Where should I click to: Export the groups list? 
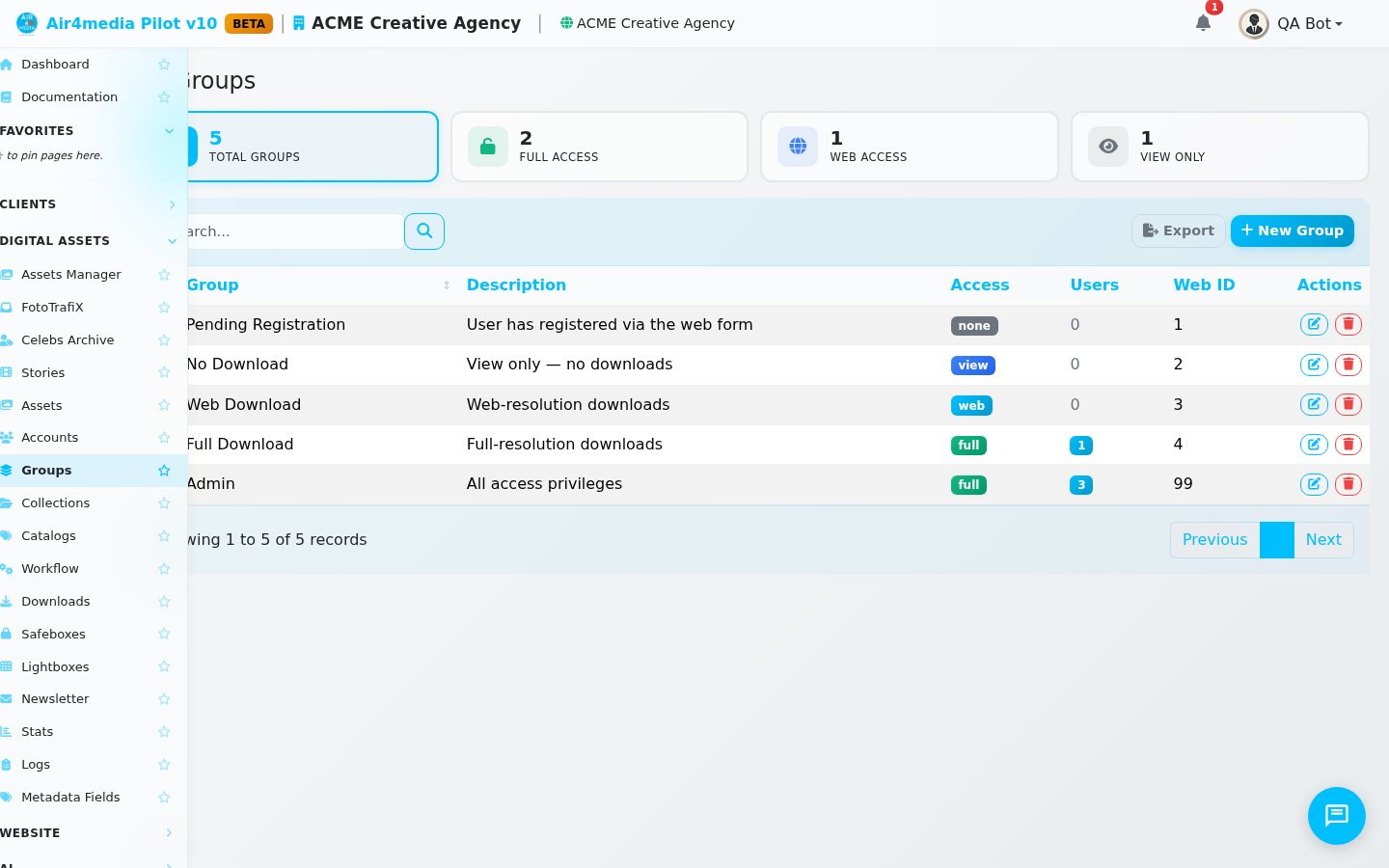[1178, 231]
